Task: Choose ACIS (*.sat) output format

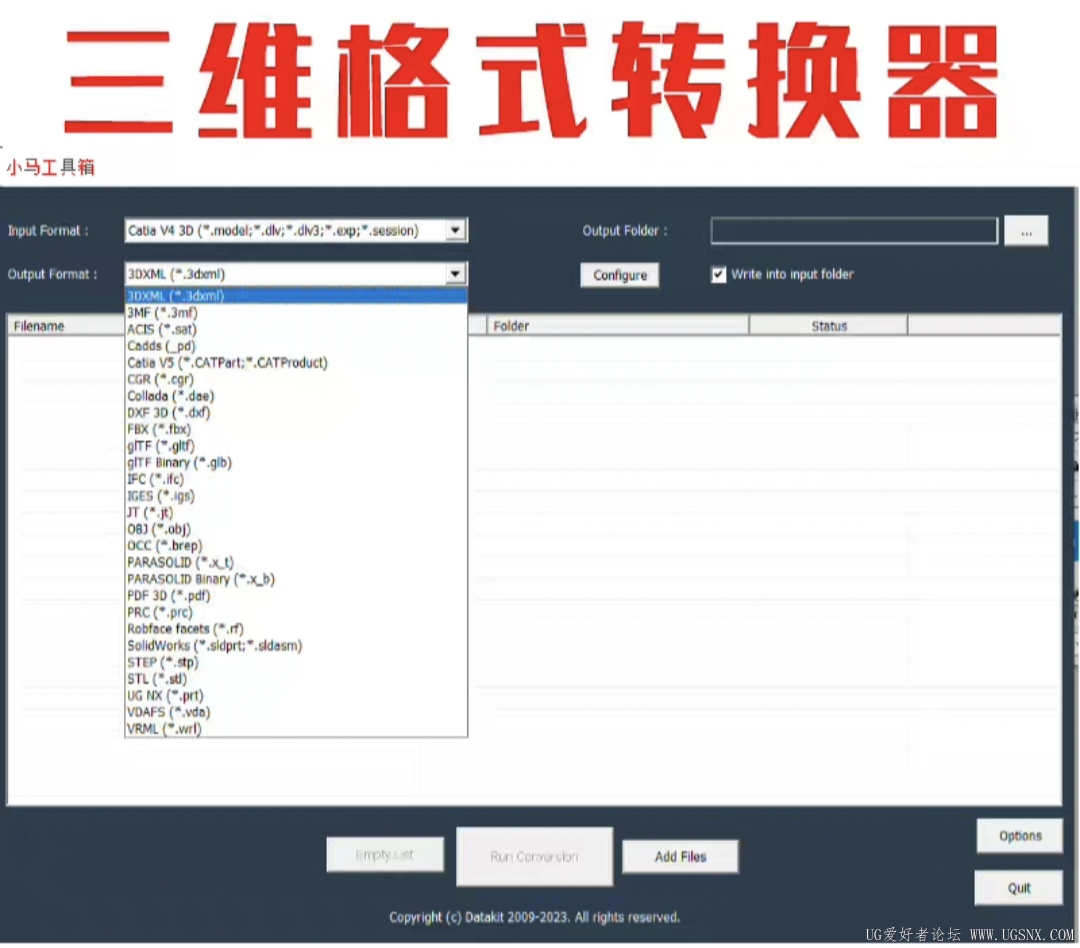Action: click(295, 329)
